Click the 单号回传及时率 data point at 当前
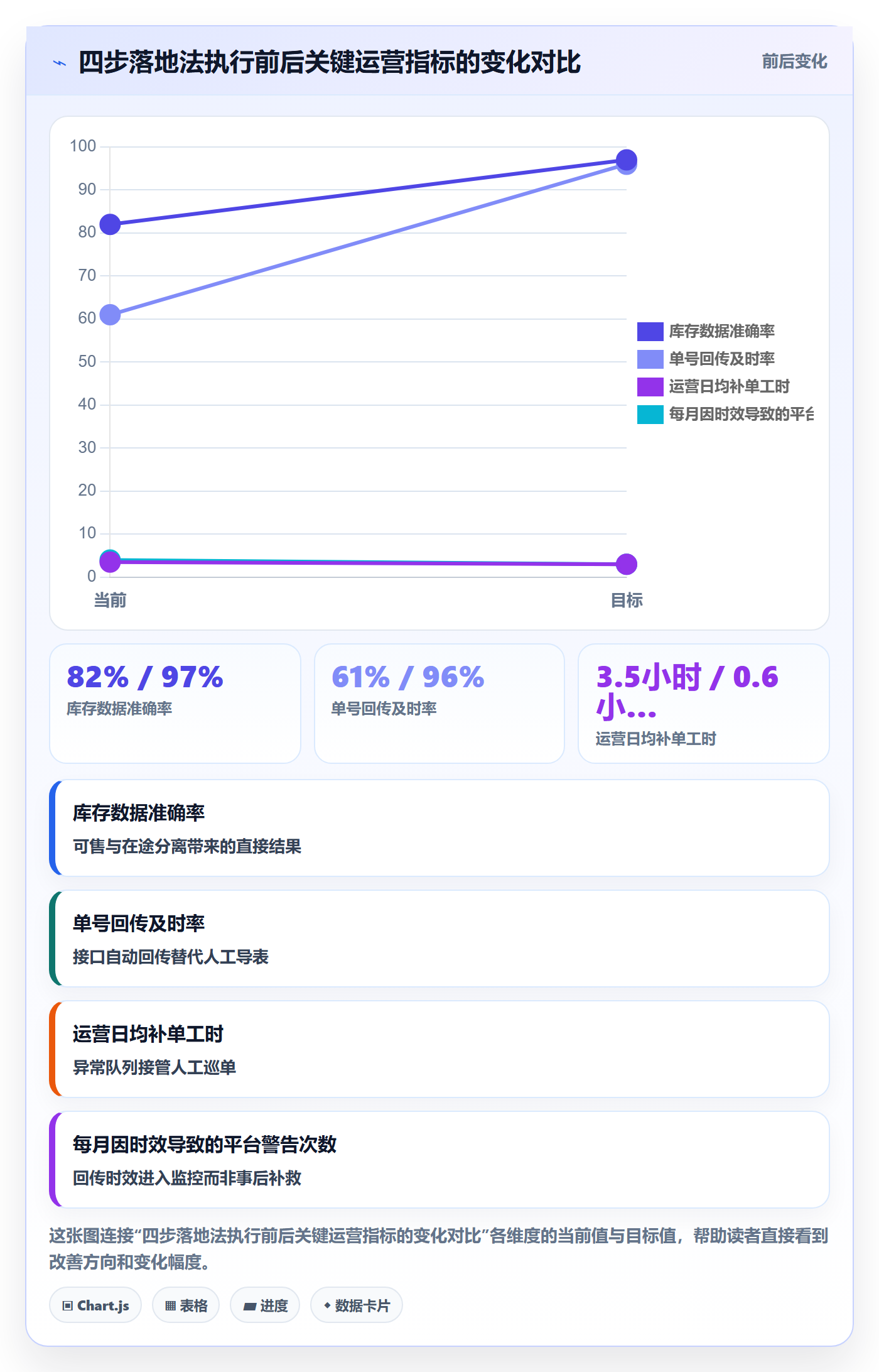 pyautogui.click(x=110, y=315)
